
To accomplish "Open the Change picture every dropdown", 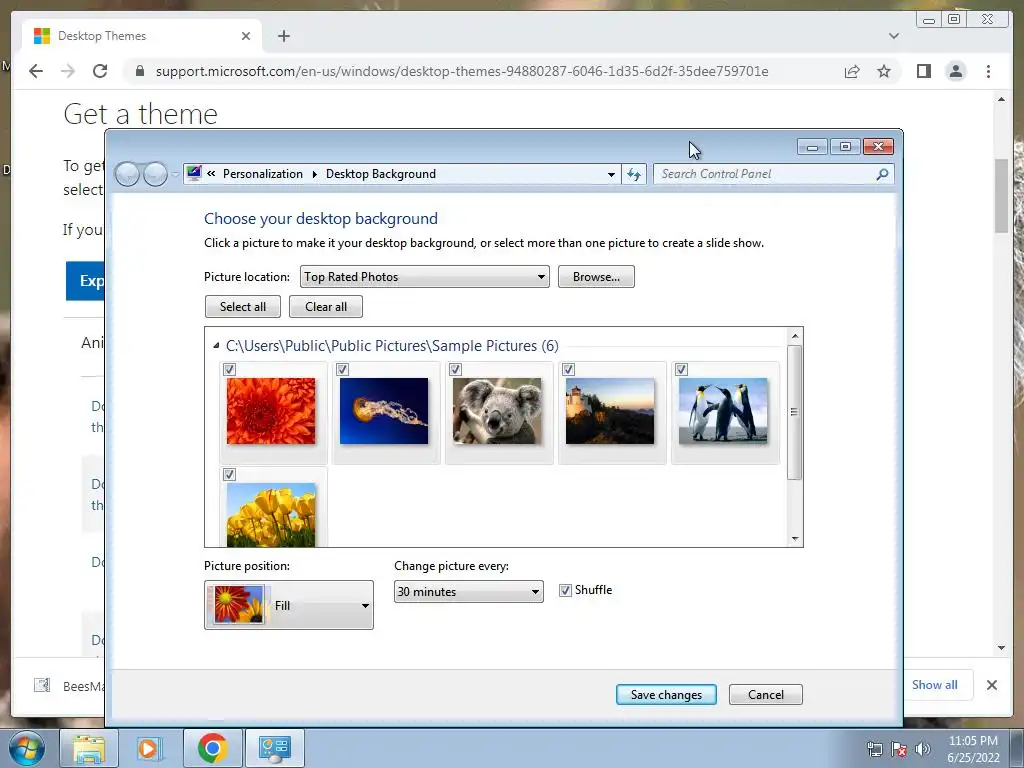I will (x=468, y=592).
